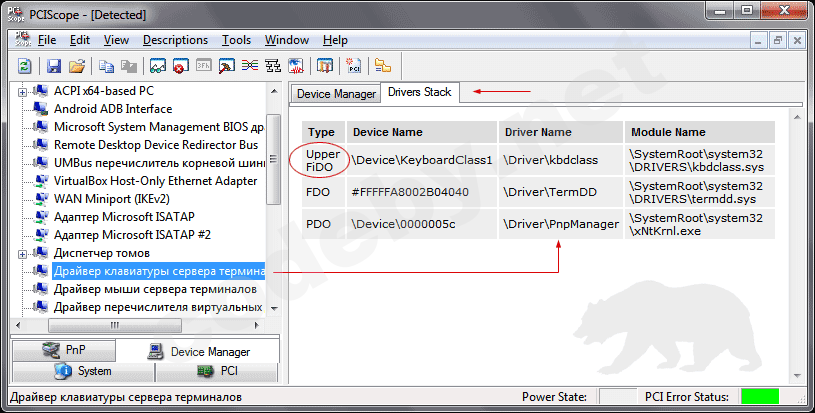Open the Tools menu

[x=236, y=40]
